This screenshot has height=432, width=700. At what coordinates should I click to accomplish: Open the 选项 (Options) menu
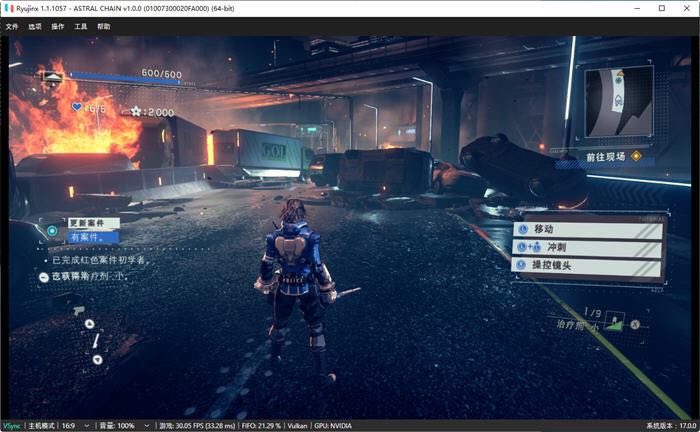coord(35,26)
